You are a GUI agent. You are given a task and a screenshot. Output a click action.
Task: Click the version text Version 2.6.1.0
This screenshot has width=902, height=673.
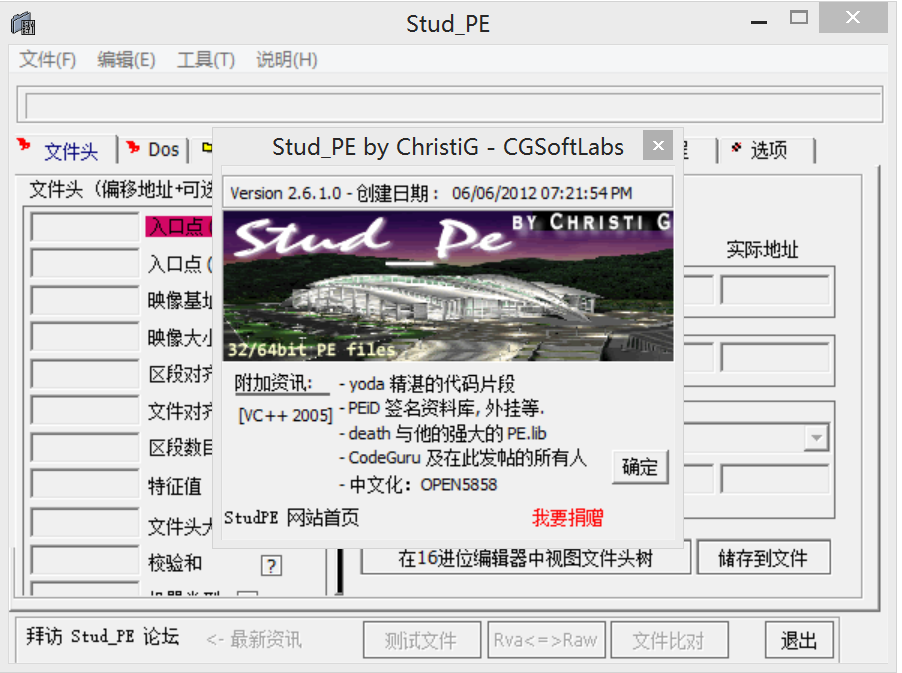point(285,193)
